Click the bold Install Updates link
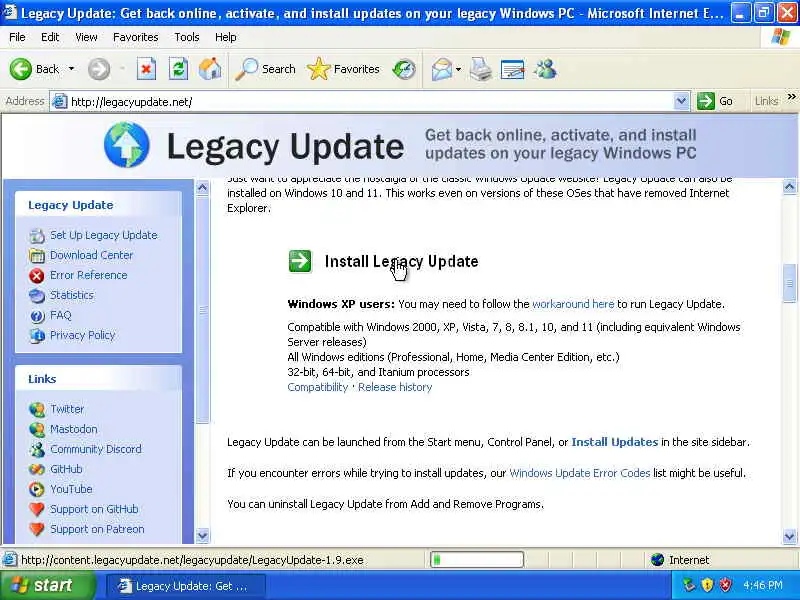 point(615,442)
